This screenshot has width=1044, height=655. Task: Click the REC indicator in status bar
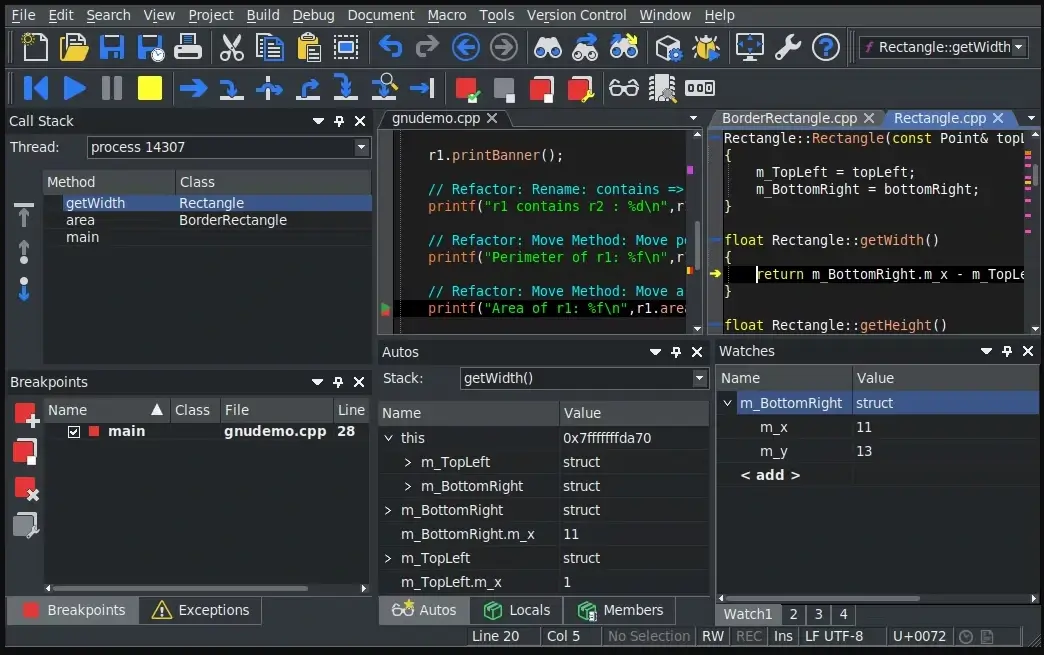click(x=748, y=636)
